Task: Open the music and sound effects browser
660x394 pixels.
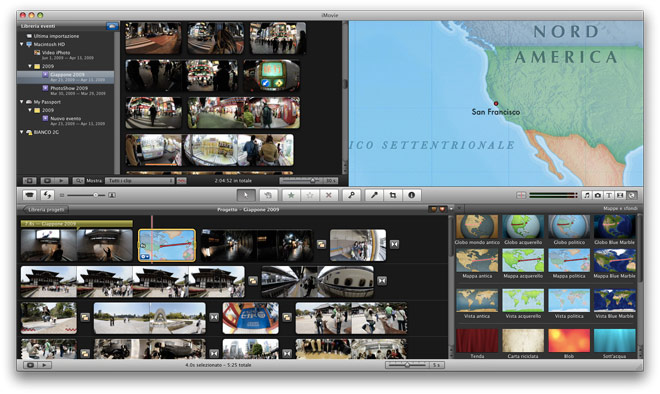Action: (x=586, y=195)
